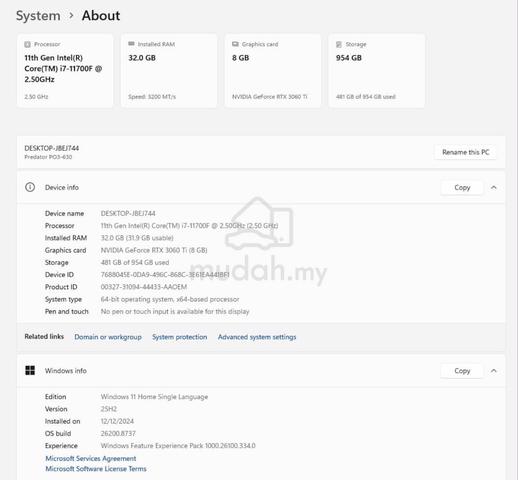Click the Graphics card icon

[235, 44]
